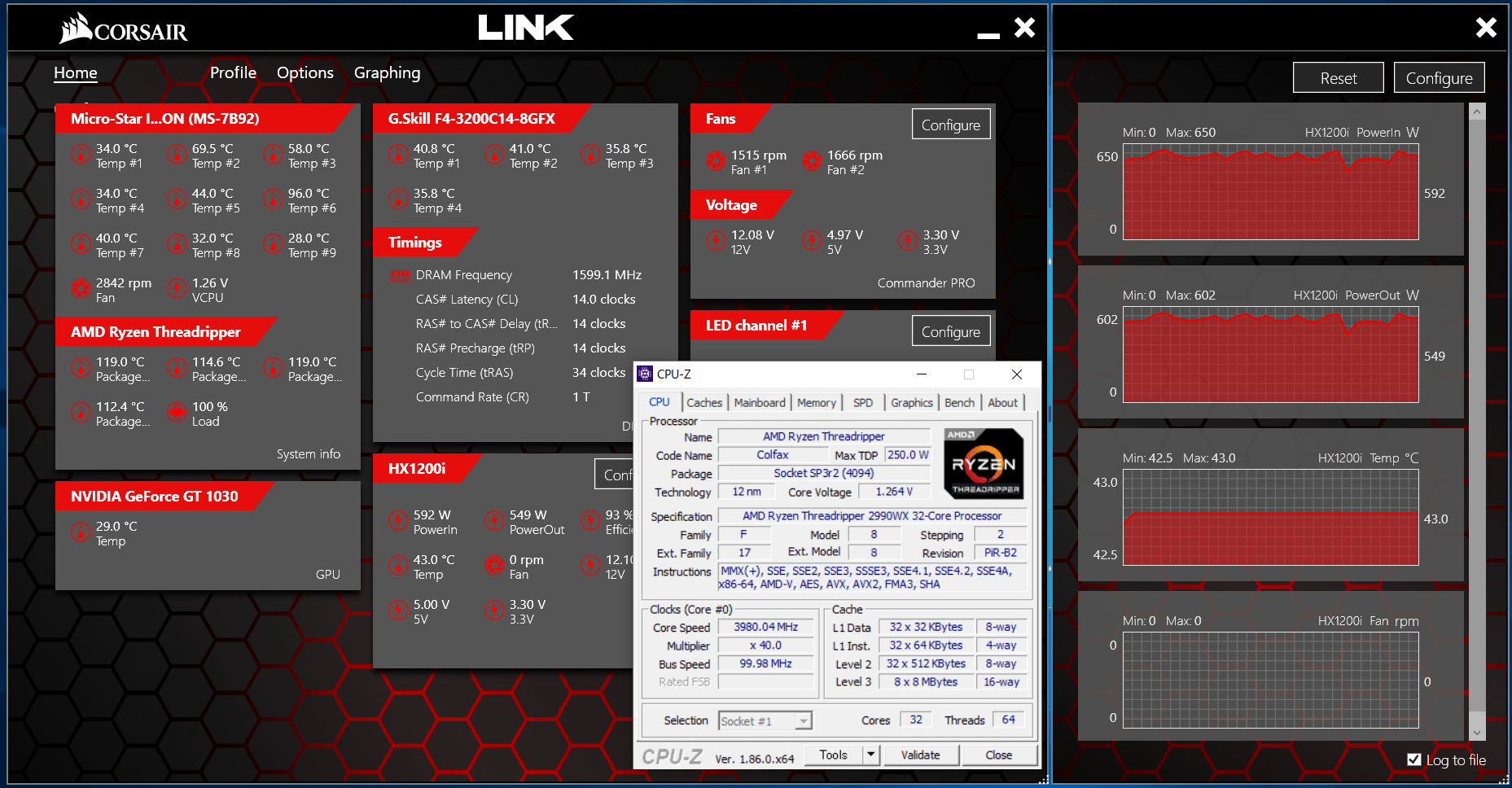Image resolution: width=1512 pixels, height=788 pixels.
Task: Click the motherboard Temp #6 thermometer icon
Action: 273,199
